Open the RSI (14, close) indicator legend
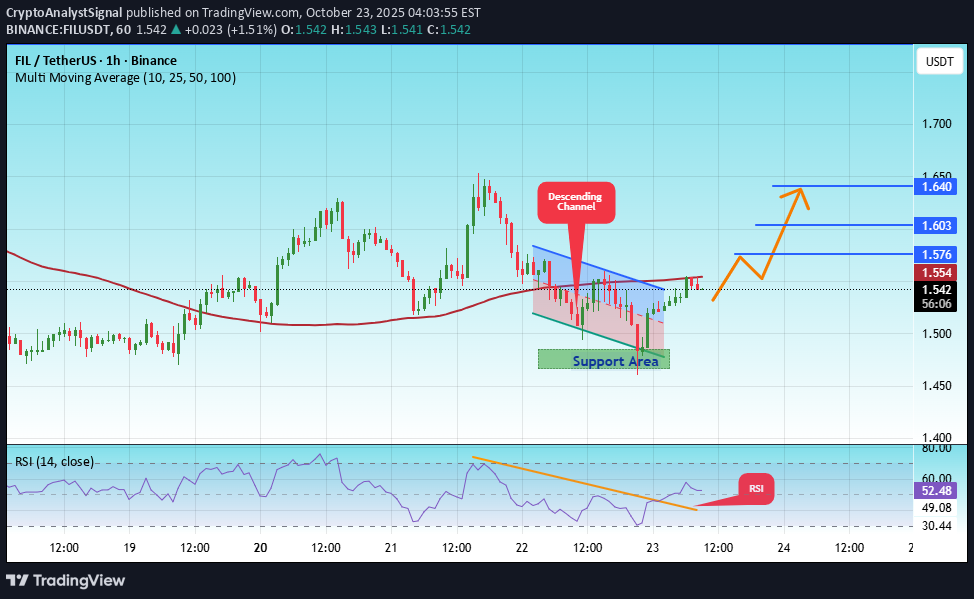The width and height of the screenshot is (974, 599). 54,462
